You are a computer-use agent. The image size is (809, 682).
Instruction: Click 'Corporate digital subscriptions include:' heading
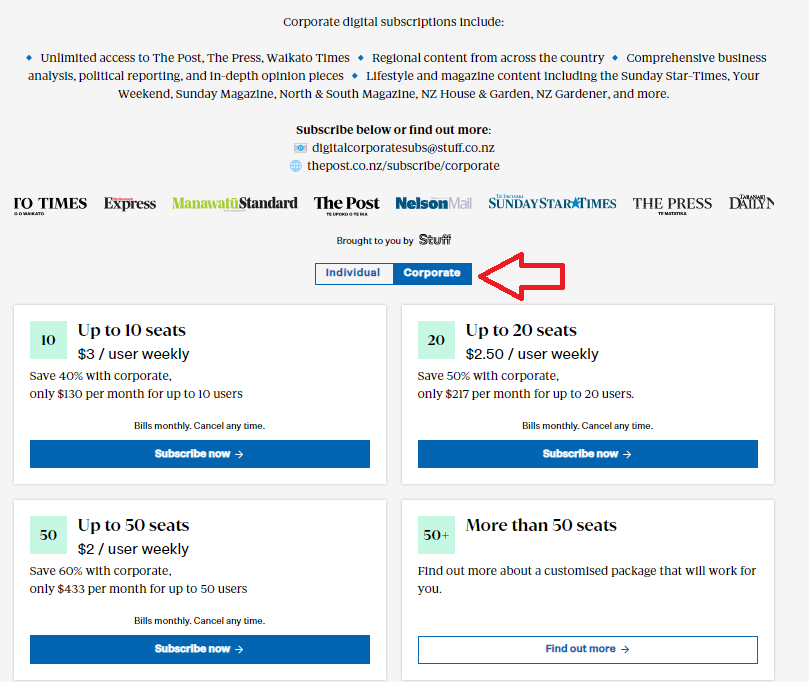(x=394, y=22)
